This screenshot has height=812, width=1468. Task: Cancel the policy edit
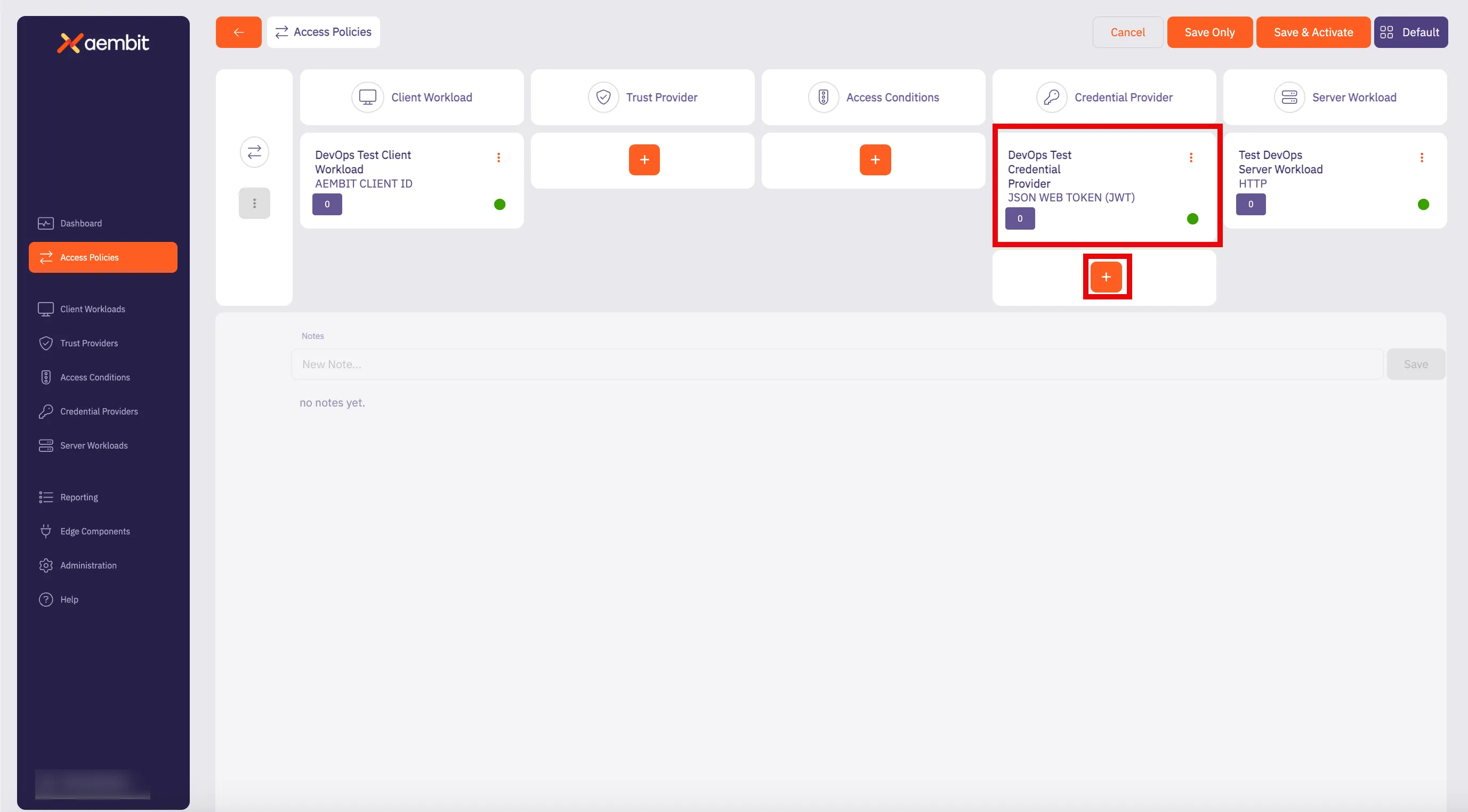pyautogui.click(x=1127, y=33)
